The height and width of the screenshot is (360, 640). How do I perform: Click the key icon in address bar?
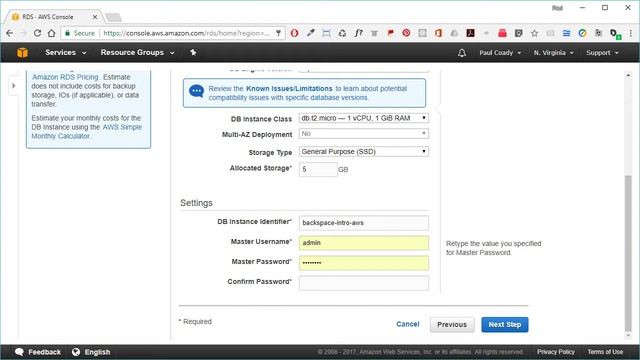[278, 33]
